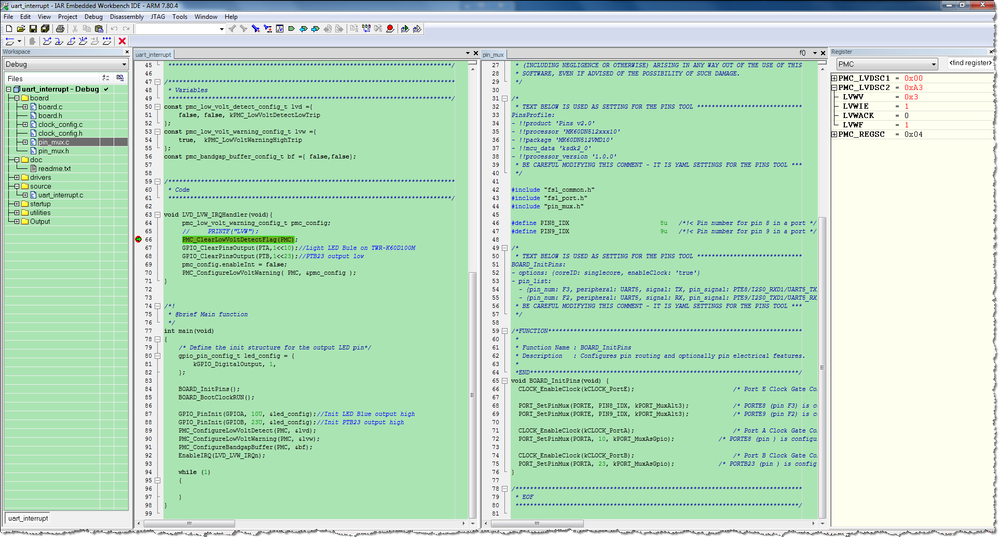
Task: Toggle code fold at line 47
Action: 157,82
